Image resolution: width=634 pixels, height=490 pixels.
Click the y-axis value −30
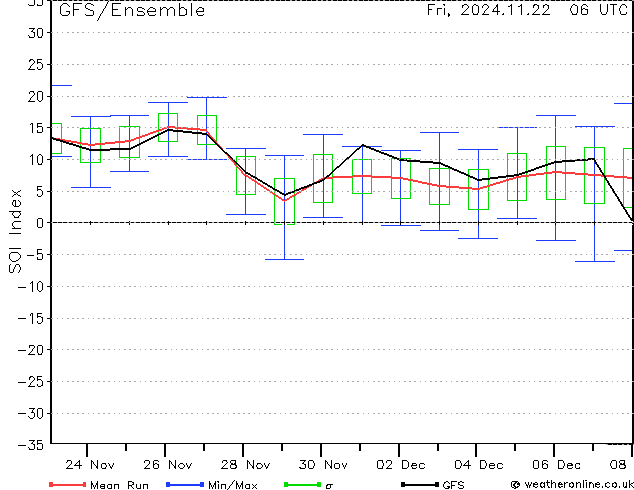[x=31, y=414]
